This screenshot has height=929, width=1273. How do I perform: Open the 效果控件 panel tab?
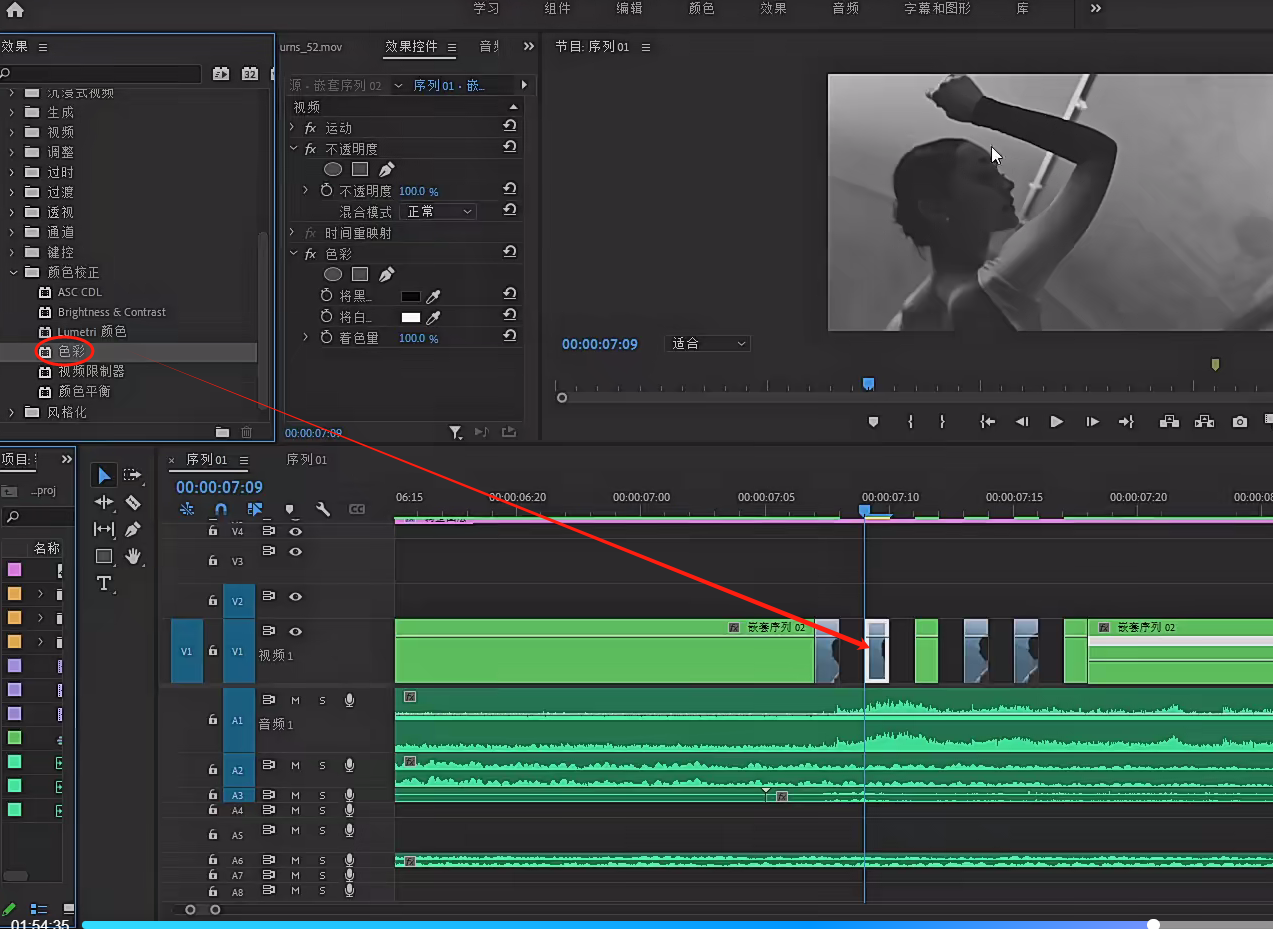[x=411, y=47]
